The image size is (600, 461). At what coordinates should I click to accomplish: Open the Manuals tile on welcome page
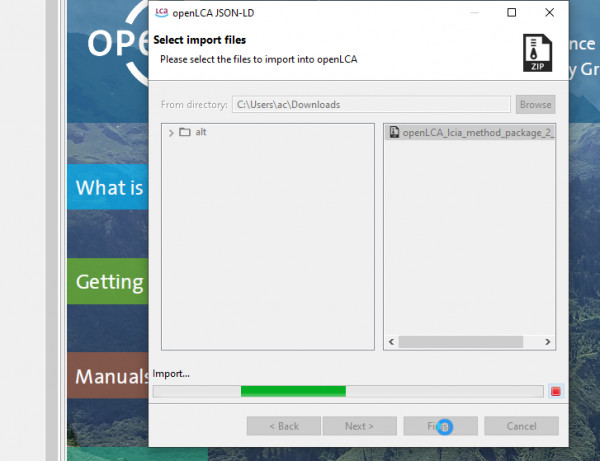click(108, 376)
